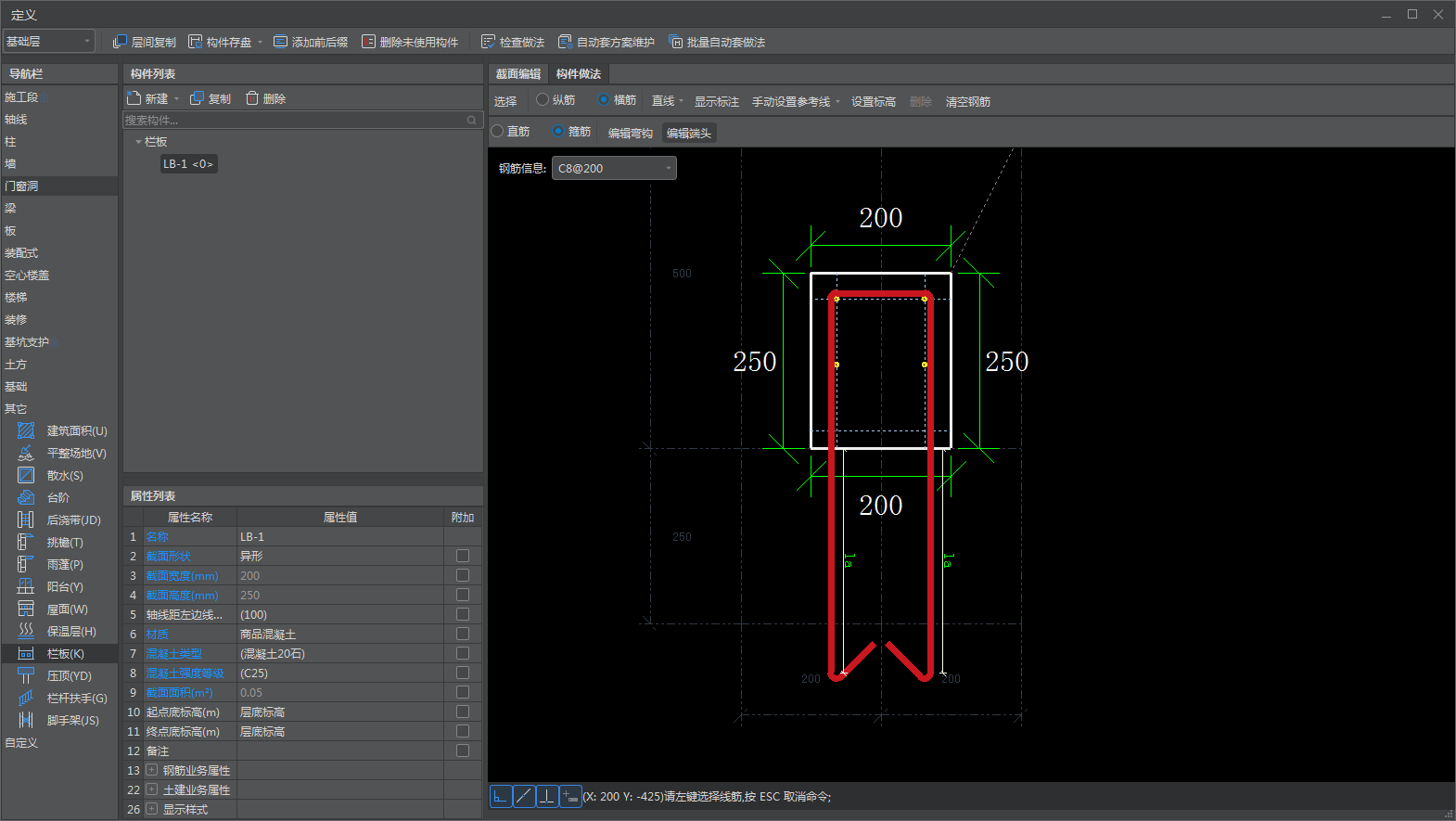Click the 复制 component icon
This screenshot has height=821, width=1456.
[x=197, y=98]
